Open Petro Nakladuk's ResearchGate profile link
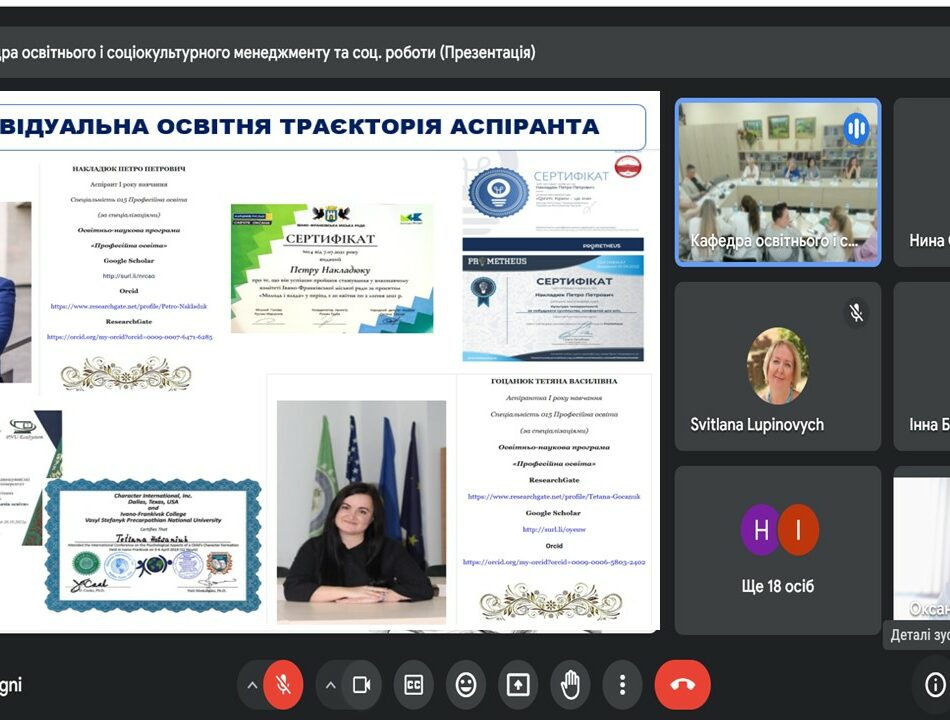 tap(130, 306)
